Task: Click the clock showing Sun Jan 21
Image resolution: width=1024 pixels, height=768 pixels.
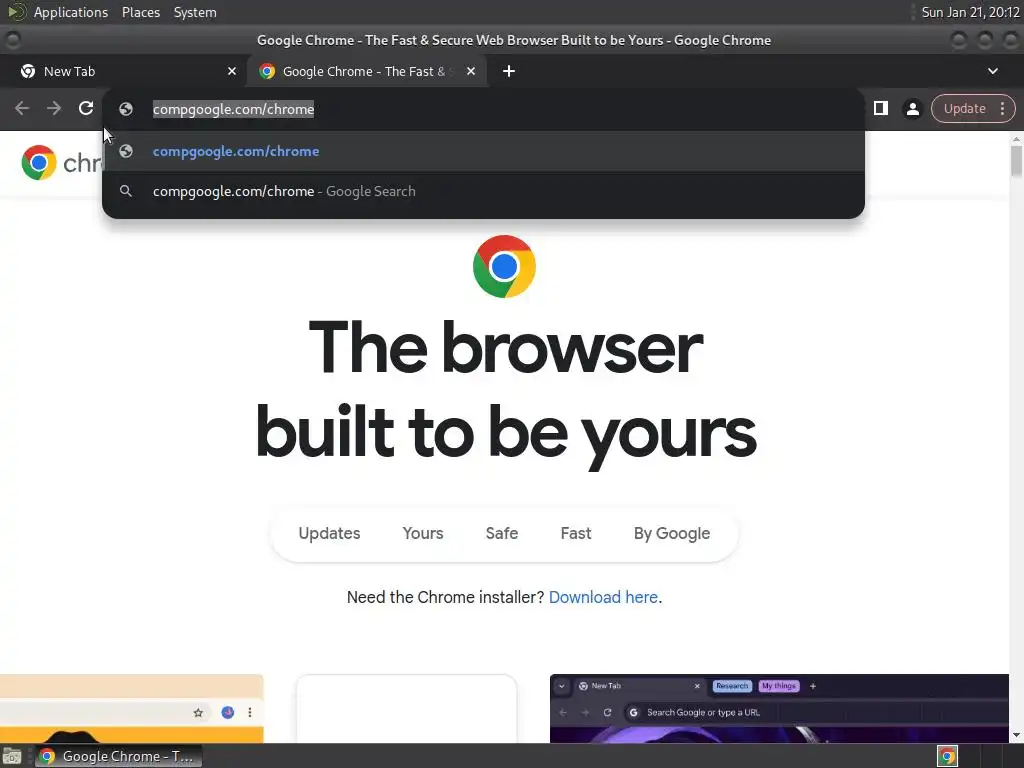Action: 970,12
